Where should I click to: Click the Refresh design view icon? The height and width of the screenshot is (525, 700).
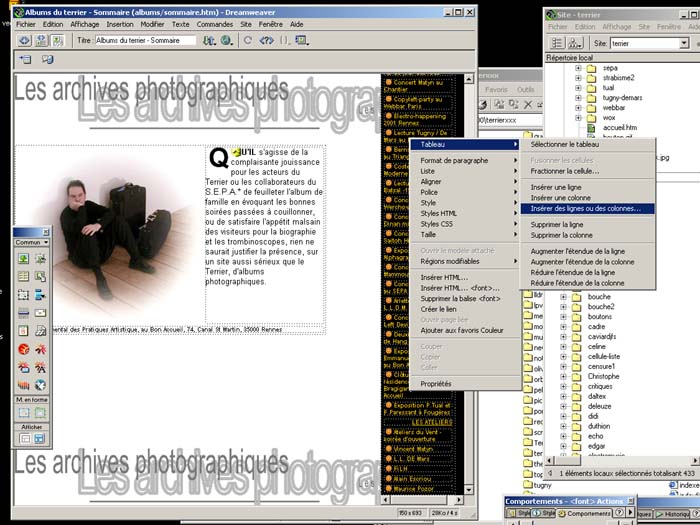pyautogui.click(x=248, y=41)
